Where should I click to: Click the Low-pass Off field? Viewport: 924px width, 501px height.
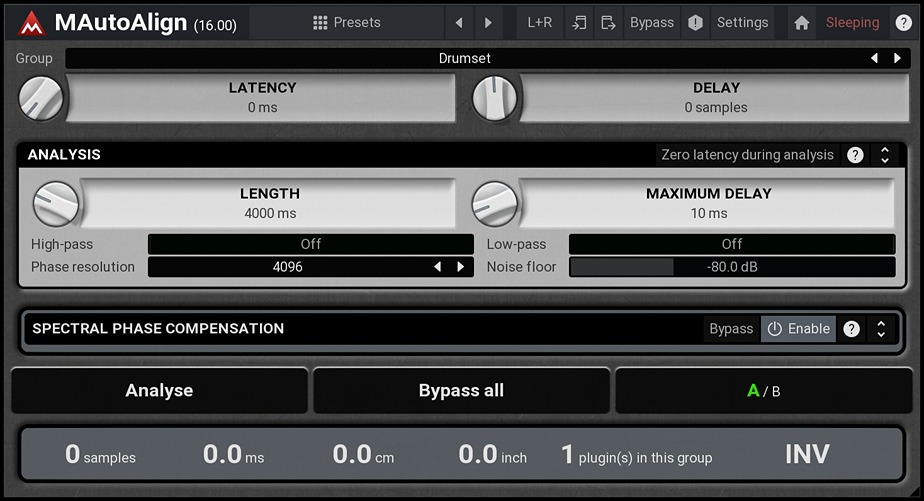click(x=732, y=244)
